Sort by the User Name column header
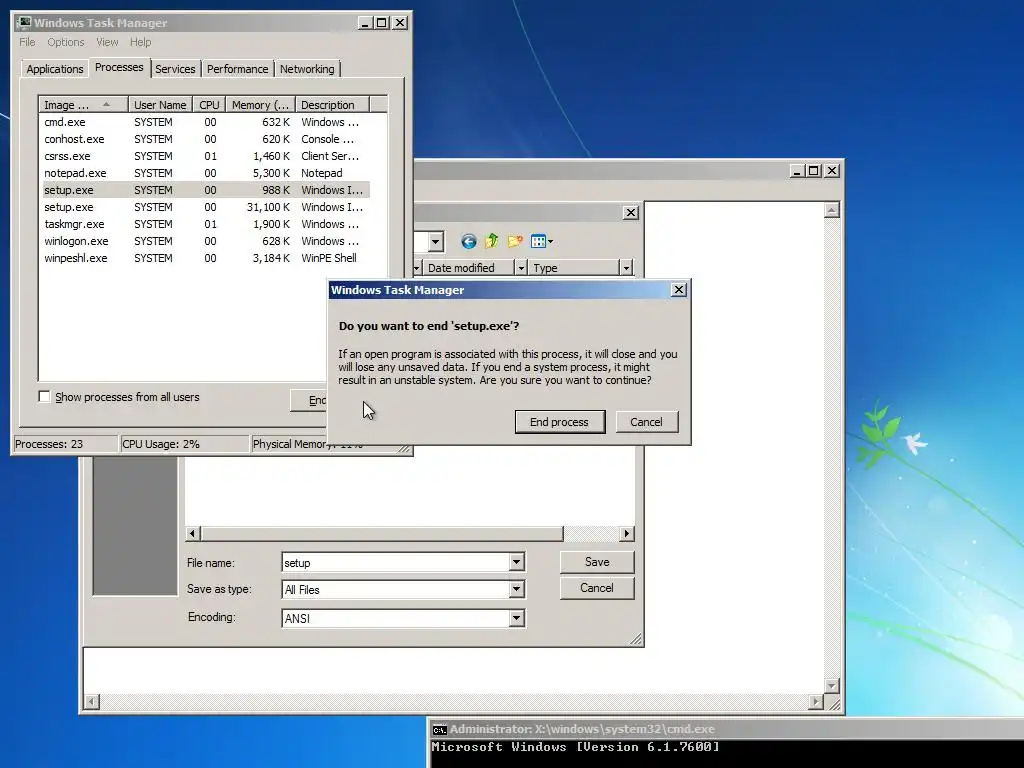1024x768 pixels. (x=160, y=104)
